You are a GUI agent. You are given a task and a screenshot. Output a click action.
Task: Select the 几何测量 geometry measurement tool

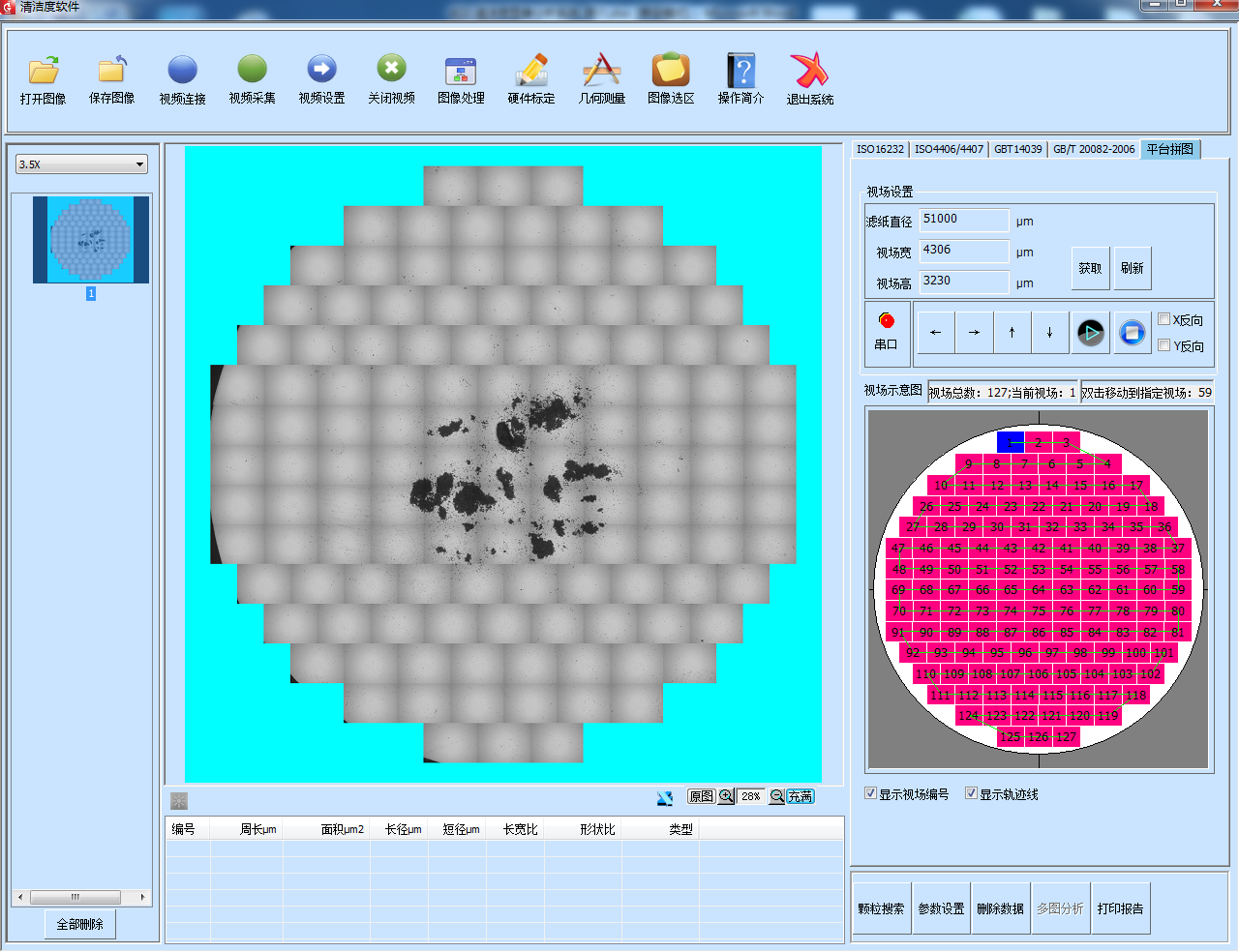[x=601, y=78]
